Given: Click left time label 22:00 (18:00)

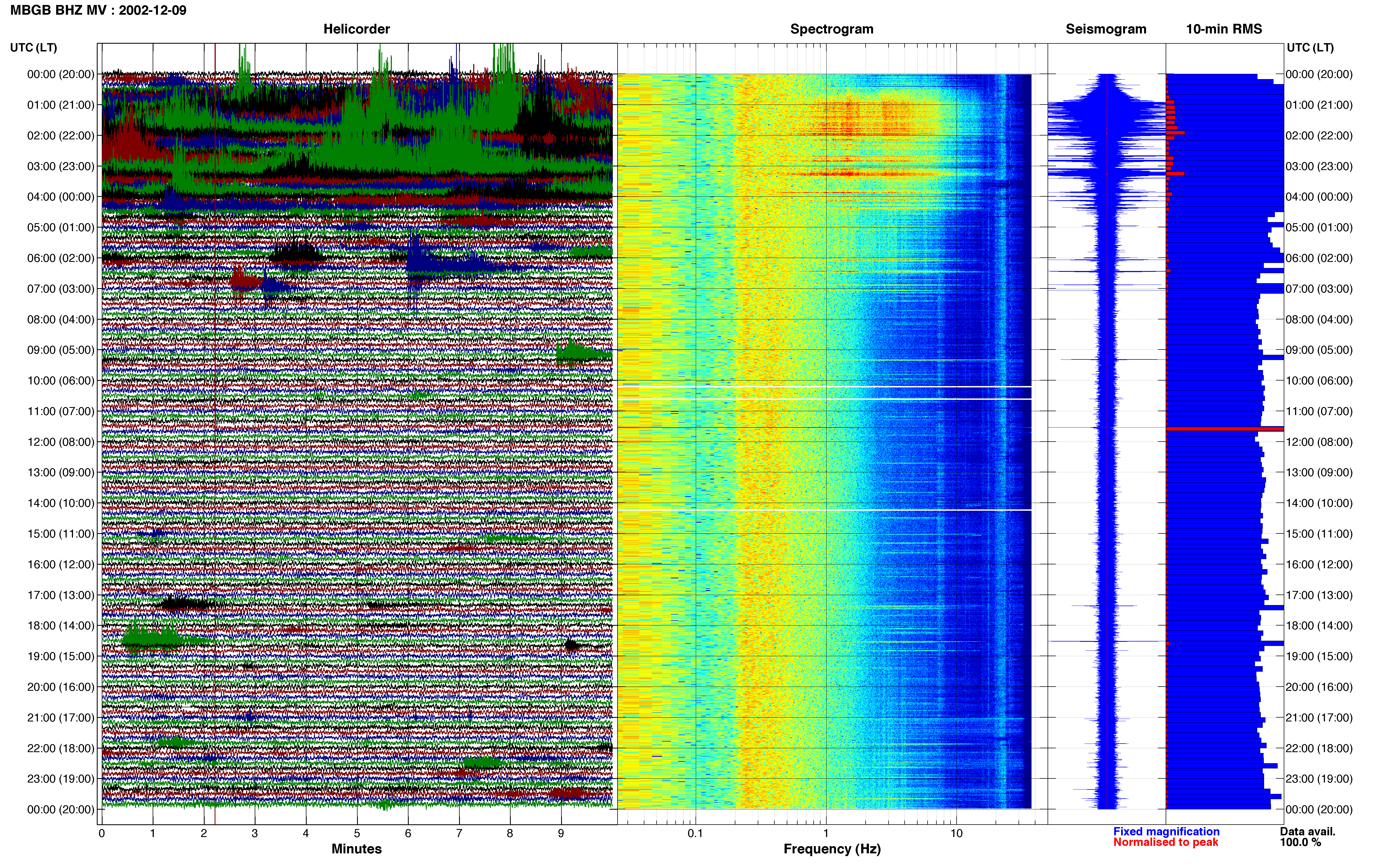Looking at the screenshot, I should tap(61, 749).
